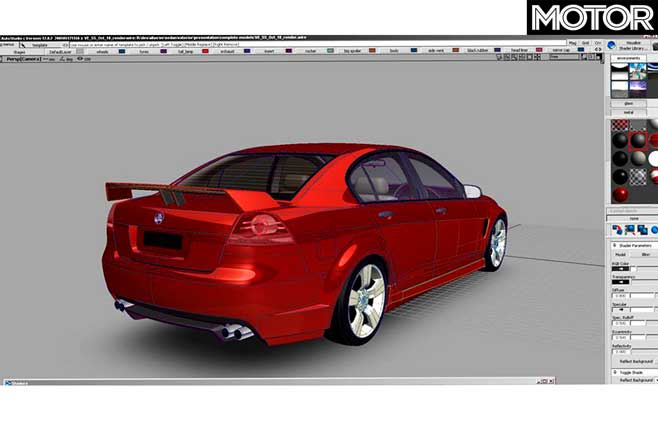Click the red tail_lamp layer color swatch
Image resolution: width=658 pixels, height=439 pixels.
(x=205, y=51)
